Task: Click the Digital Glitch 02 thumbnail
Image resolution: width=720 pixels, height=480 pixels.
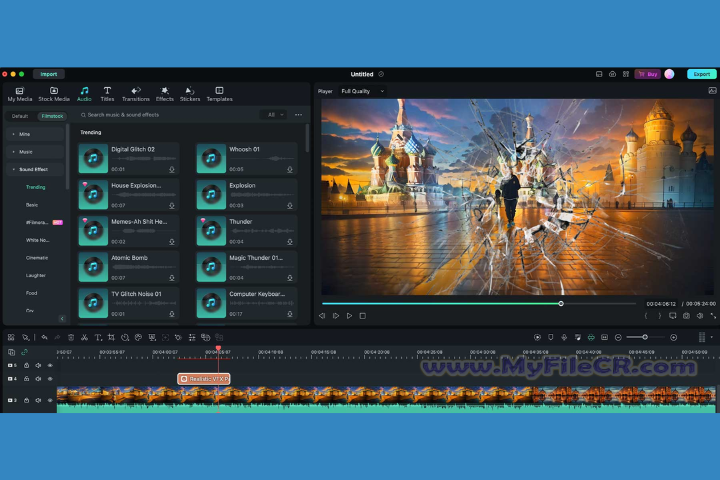Action: coord(93,158)
